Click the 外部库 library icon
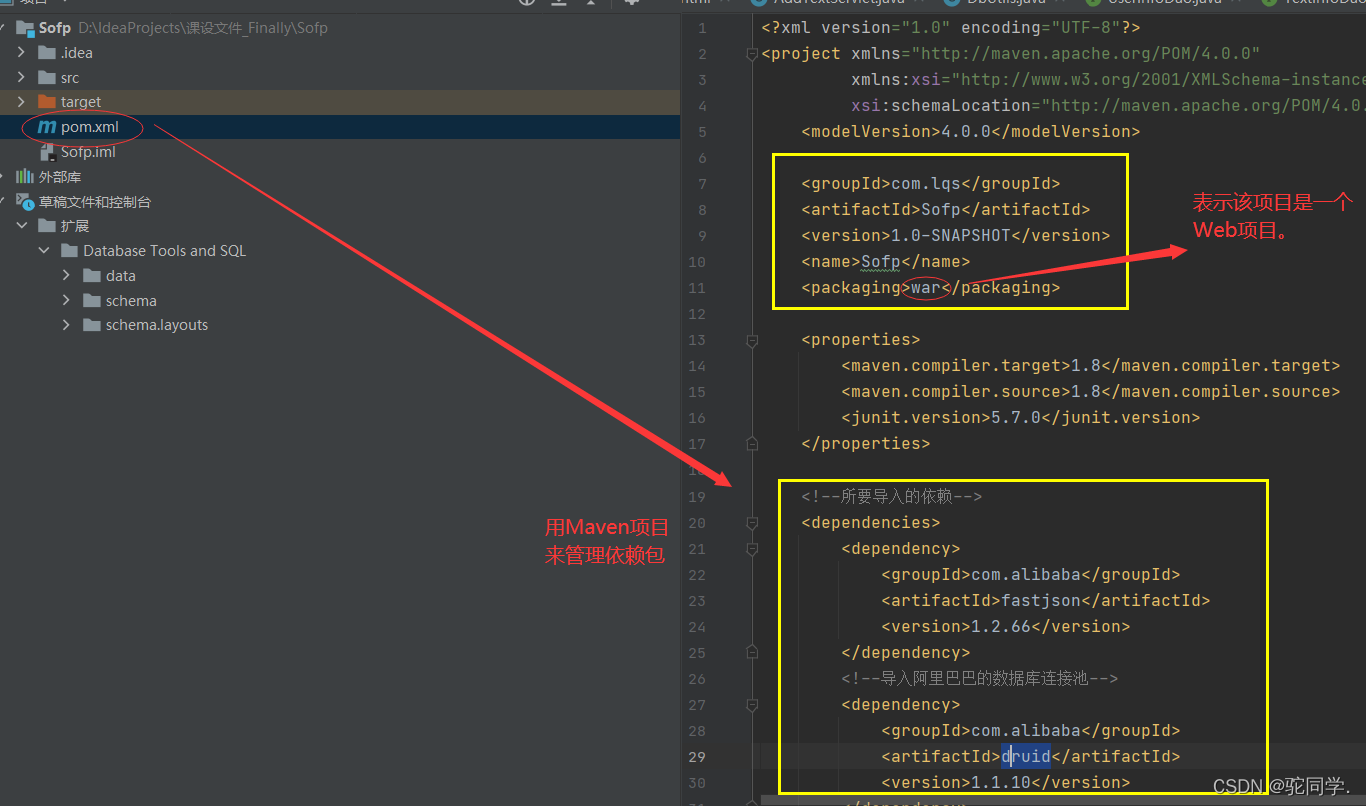This screenshot has height=806, width=1366. 25,177
